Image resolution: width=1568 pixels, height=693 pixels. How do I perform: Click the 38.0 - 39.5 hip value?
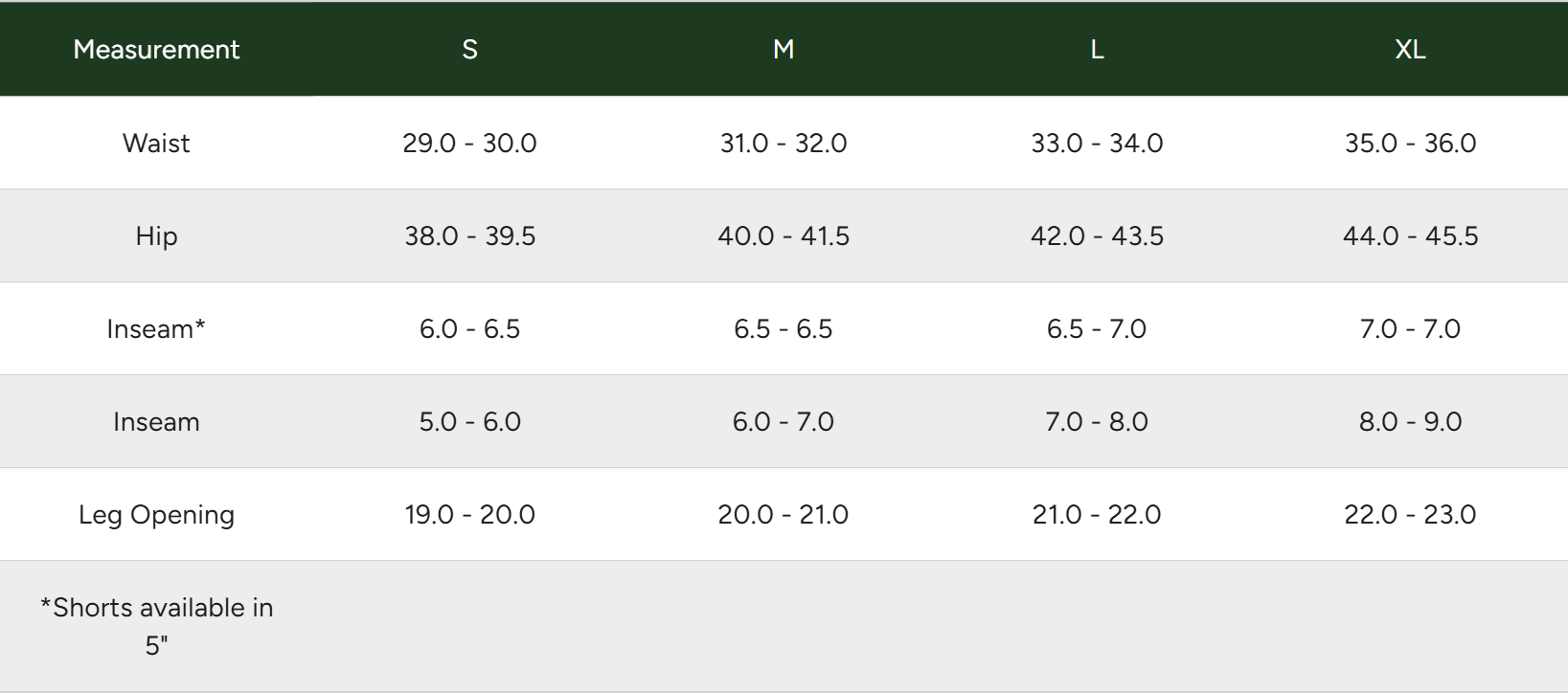click(469, 236)
